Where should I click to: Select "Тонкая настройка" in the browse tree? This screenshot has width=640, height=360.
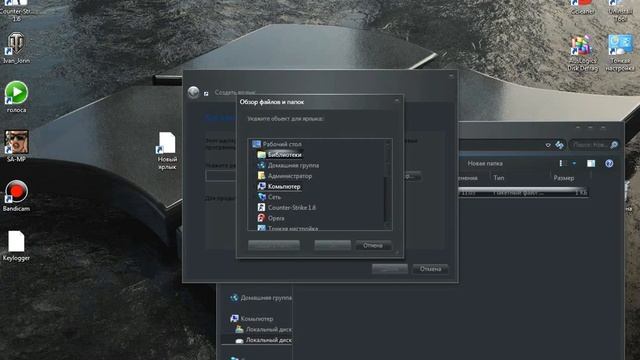287,228
